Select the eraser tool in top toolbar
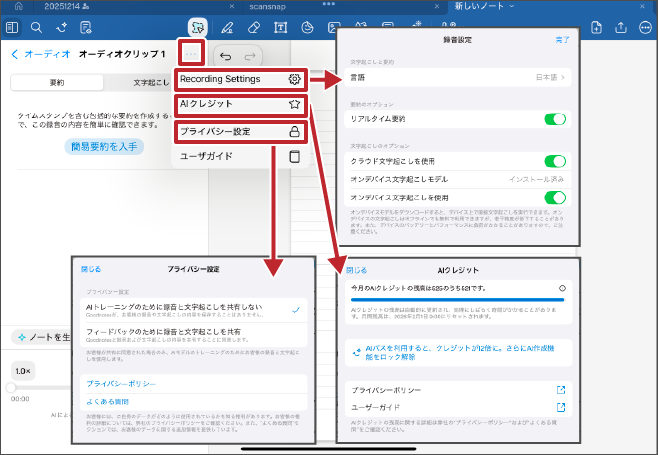This screenshot has width=658, height=455. click(x=253, y=26)
